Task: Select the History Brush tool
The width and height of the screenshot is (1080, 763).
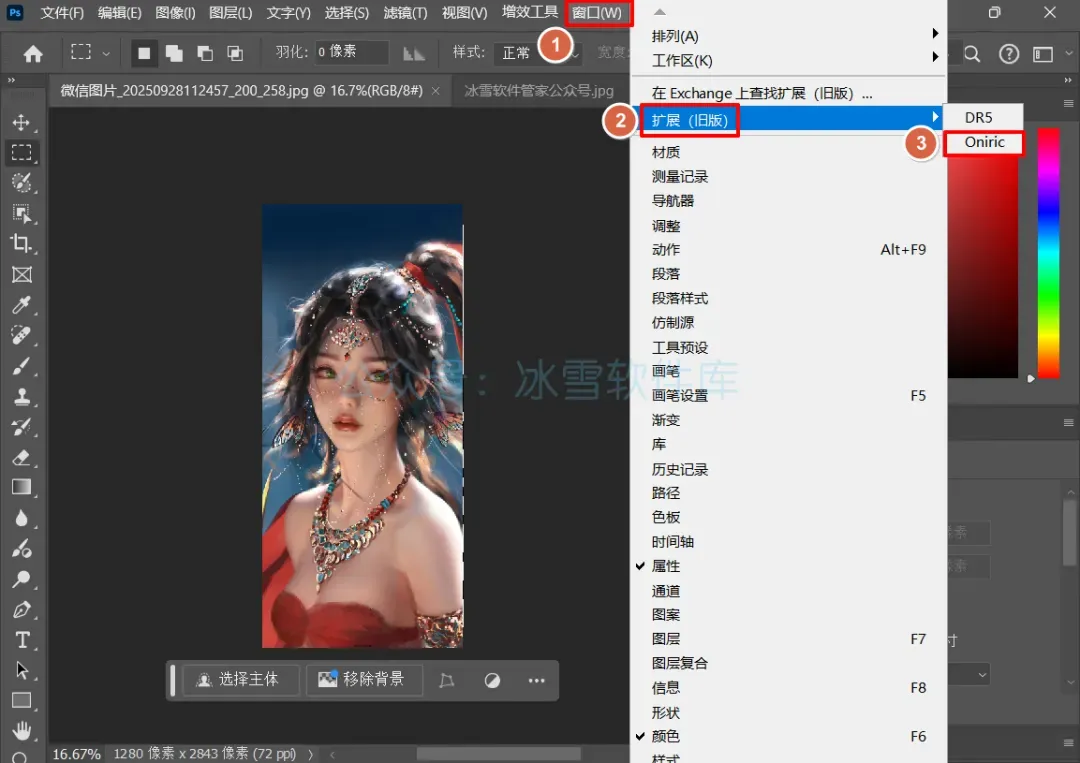Action: click(x=21, y=427)
